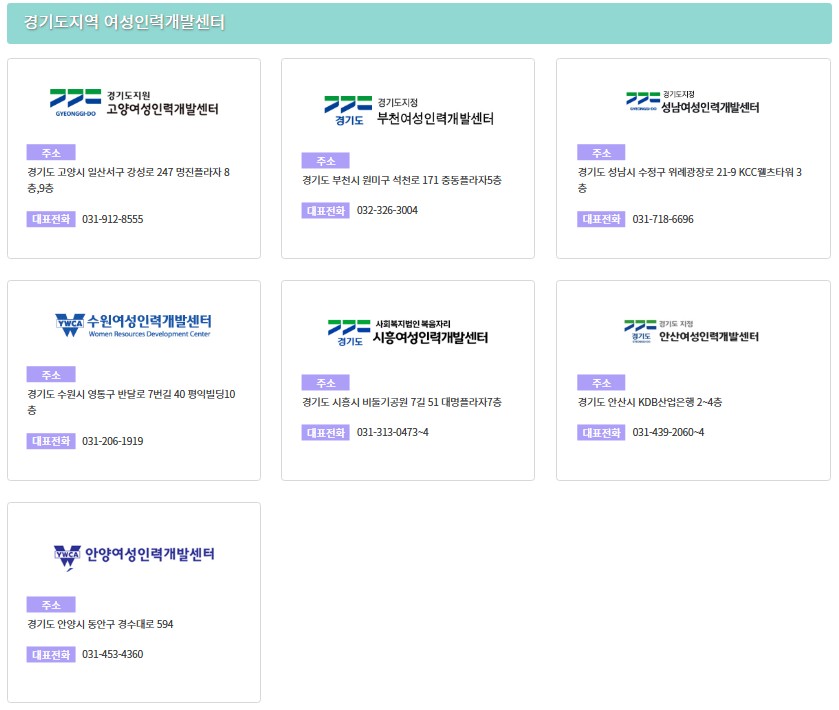
Task: Click the 수원시 영통구 반달로 address
Action: click(x=131, y=402)
